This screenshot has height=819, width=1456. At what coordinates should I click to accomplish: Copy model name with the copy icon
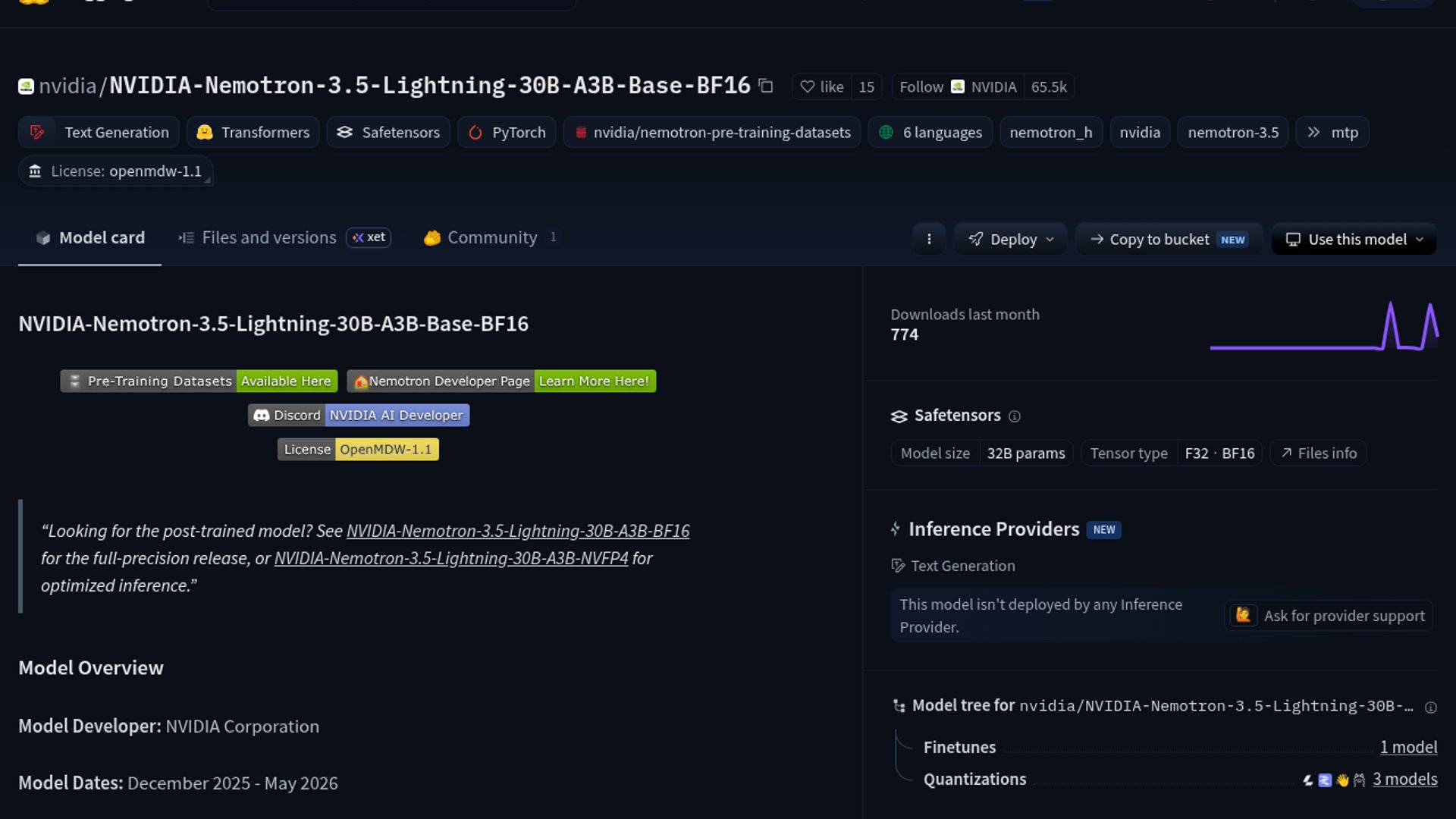pyautogui.click(x=766, y=86)
